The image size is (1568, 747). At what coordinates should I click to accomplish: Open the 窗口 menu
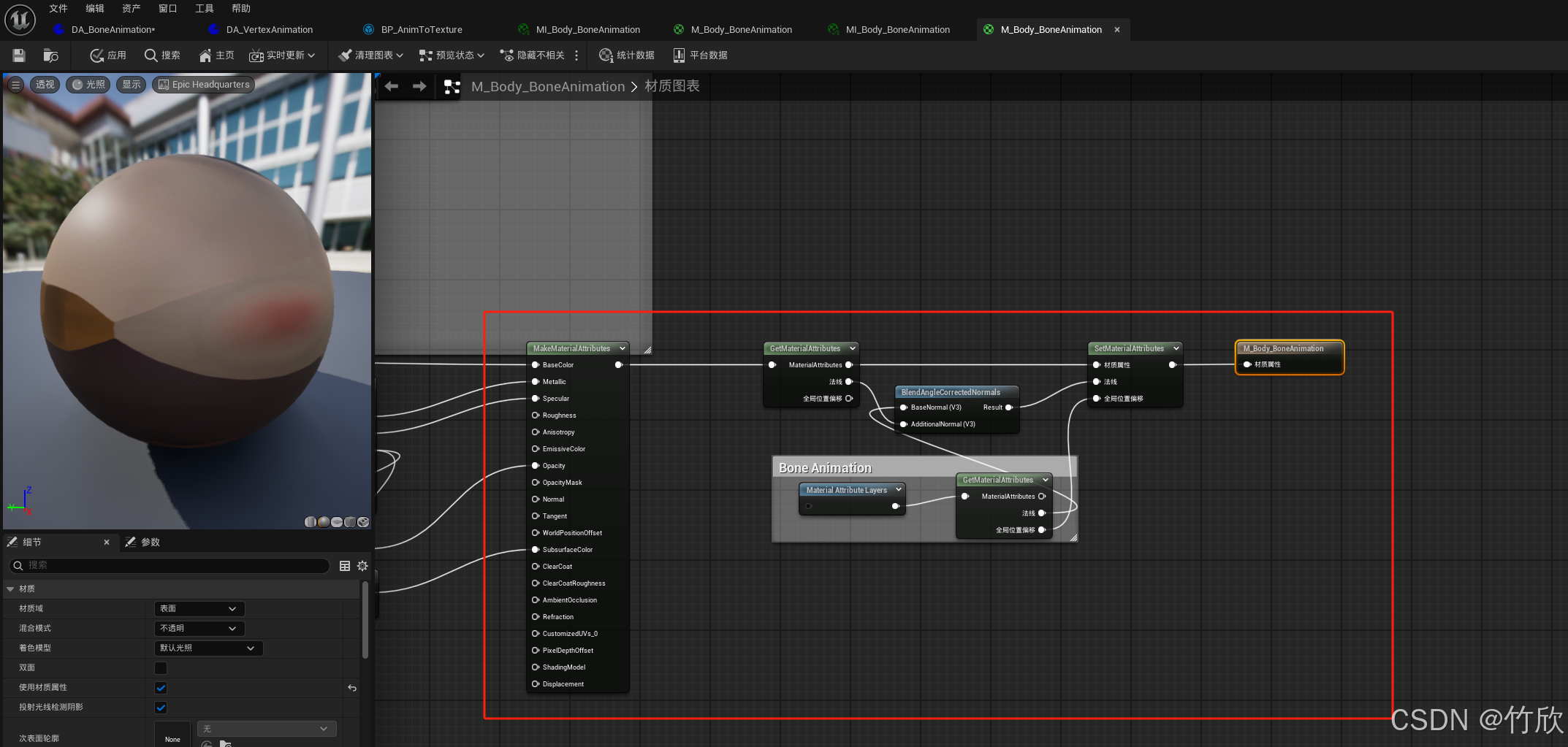[167, 8]
